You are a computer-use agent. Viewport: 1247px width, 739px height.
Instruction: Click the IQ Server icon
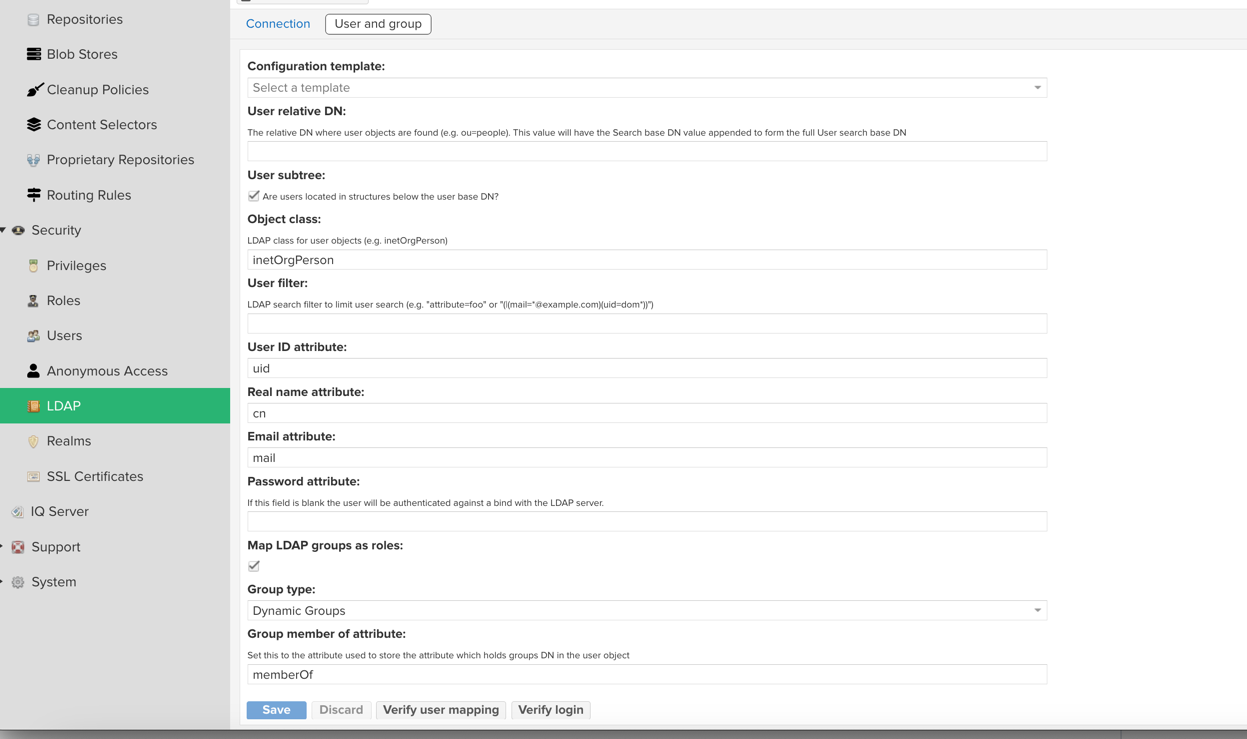18,511
